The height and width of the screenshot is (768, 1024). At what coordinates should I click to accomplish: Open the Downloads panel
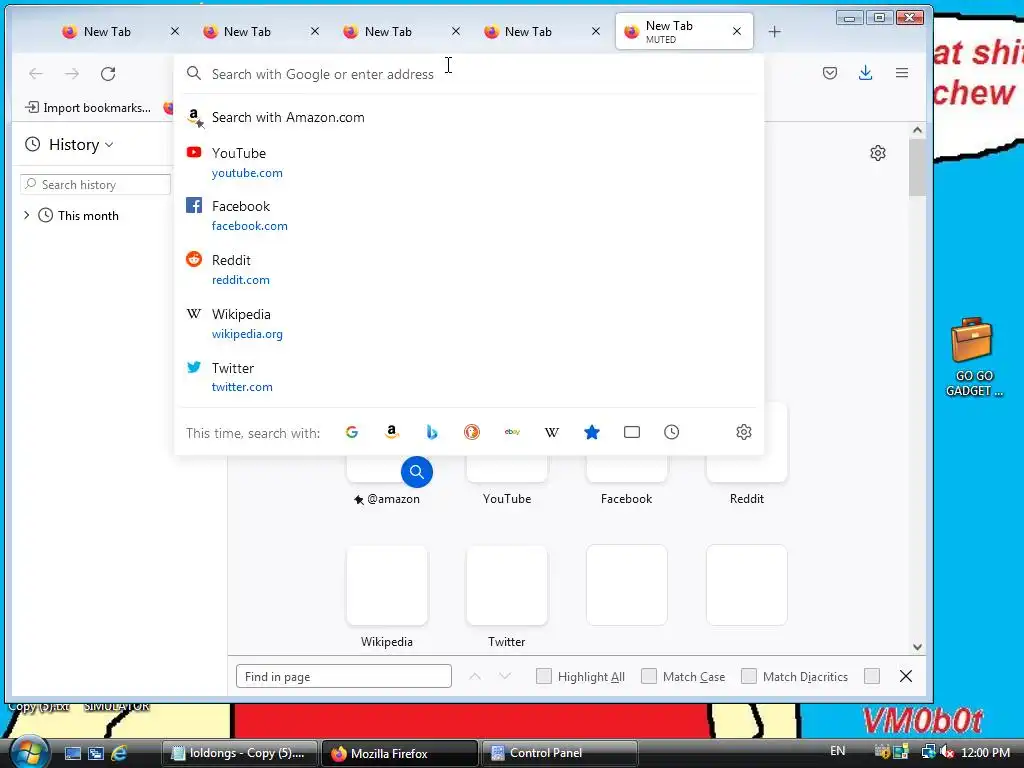tap(865, 72)
